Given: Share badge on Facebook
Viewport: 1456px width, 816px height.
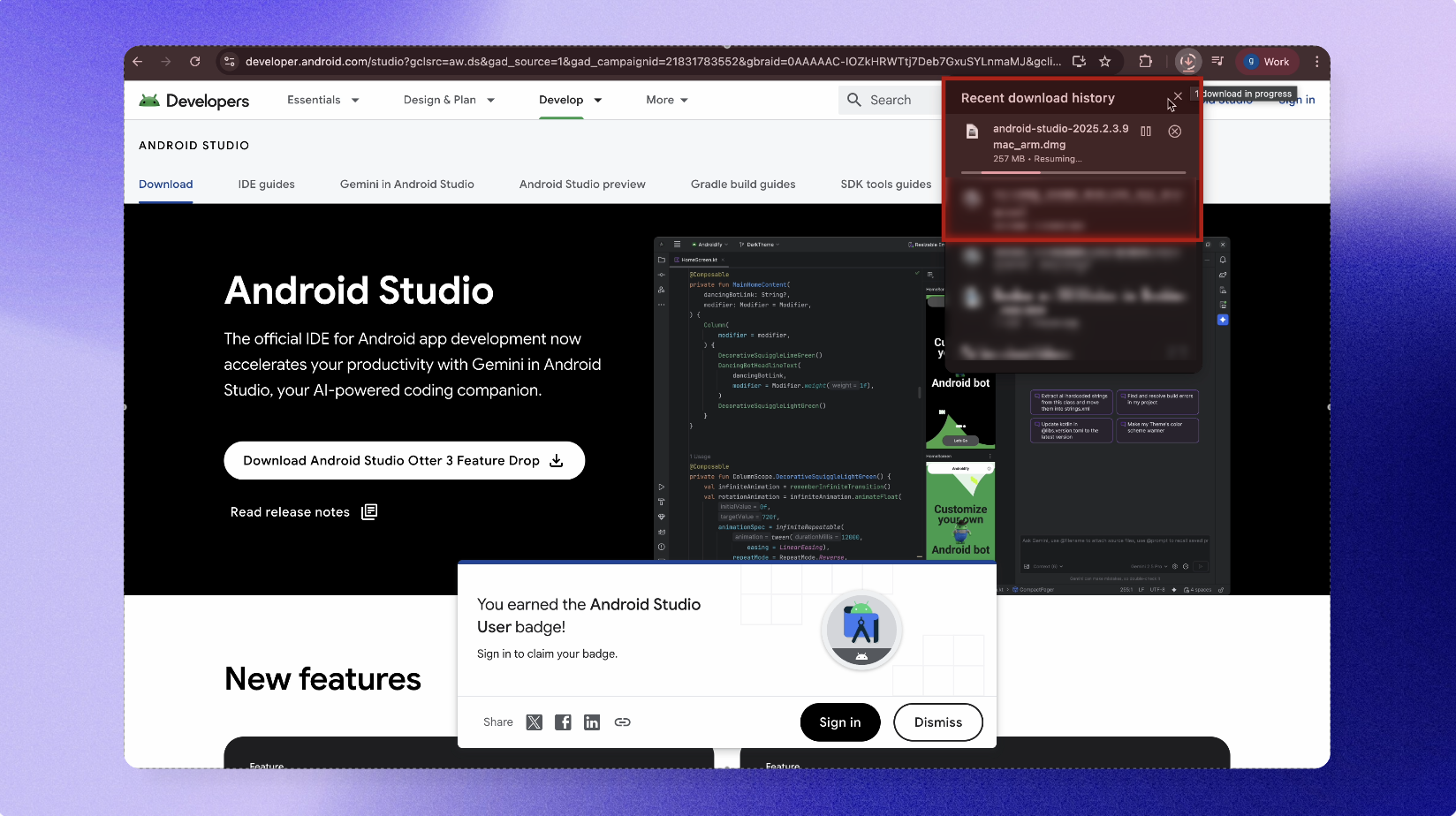Looking at the screenshot, I should click(x=563, y=722).
